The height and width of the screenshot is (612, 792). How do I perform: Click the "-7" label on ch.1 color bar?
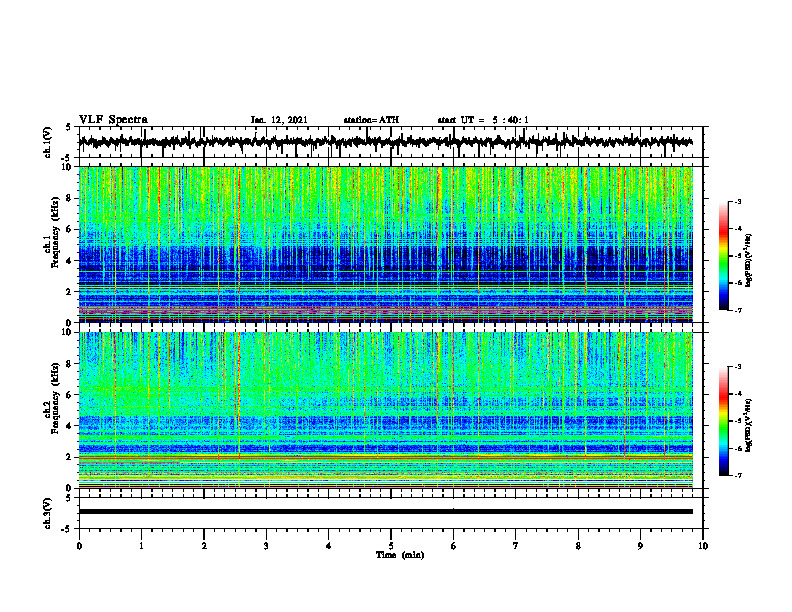(x=738, y=311)
